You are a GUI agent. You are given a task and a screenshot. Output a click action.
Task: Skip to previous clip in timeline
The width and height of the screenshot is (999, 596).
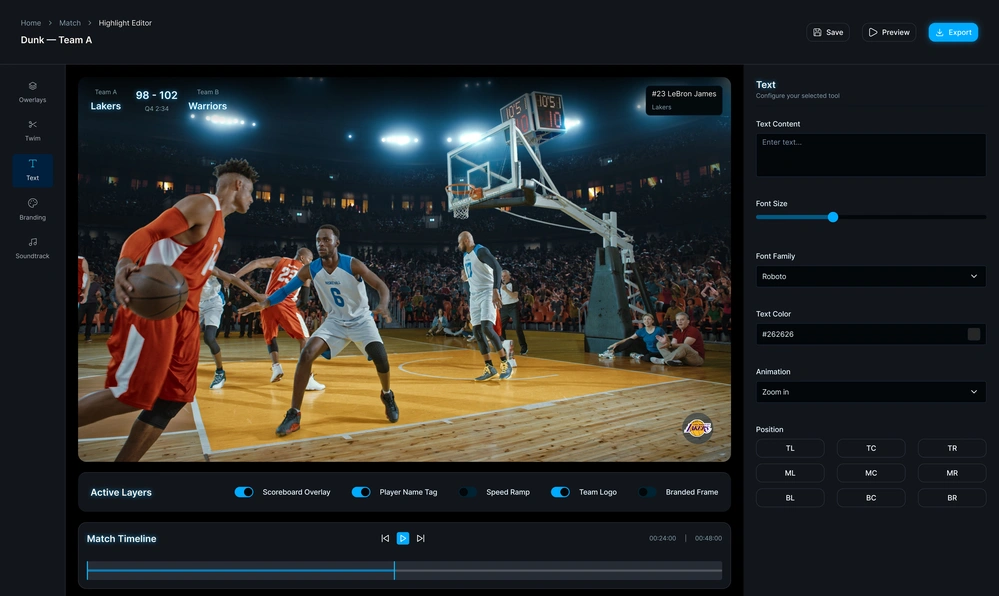click(x=385, y=538)
